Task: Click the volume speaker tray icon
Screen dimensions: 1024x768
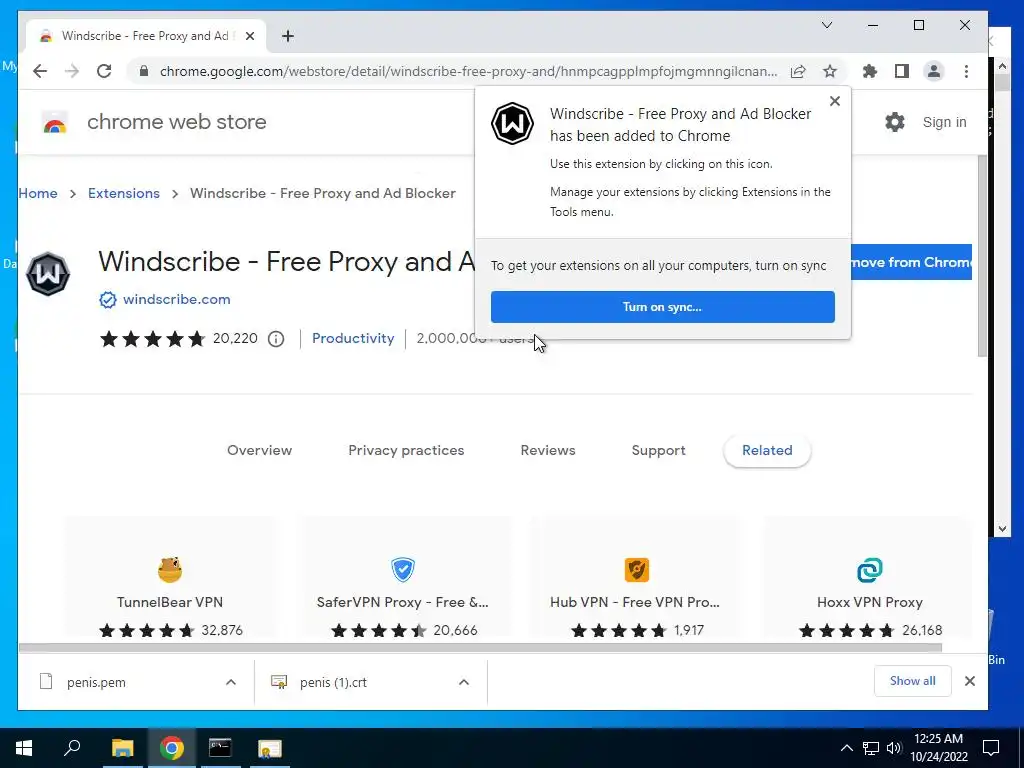Action: tap(894, 748)
